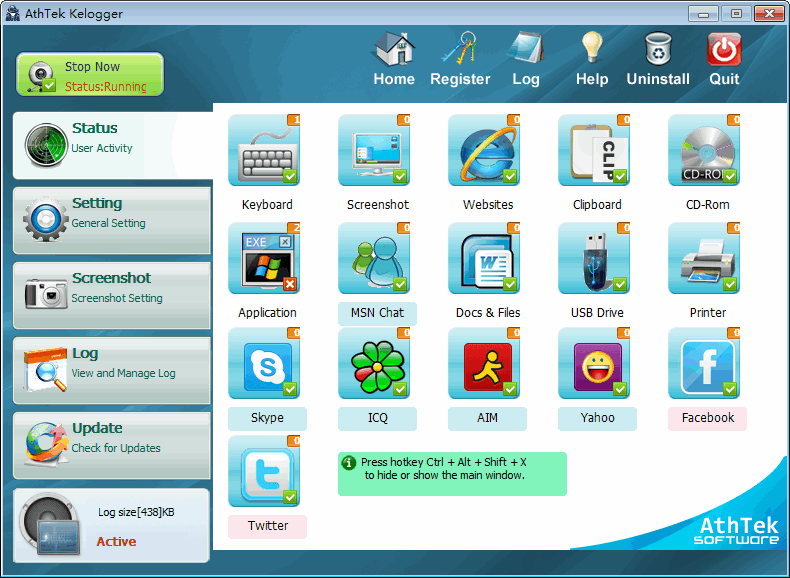The height and width of the screenshot is (578, 790).
Task: Select the CD-Rom disc icon
Action: (x=704, y=150)
